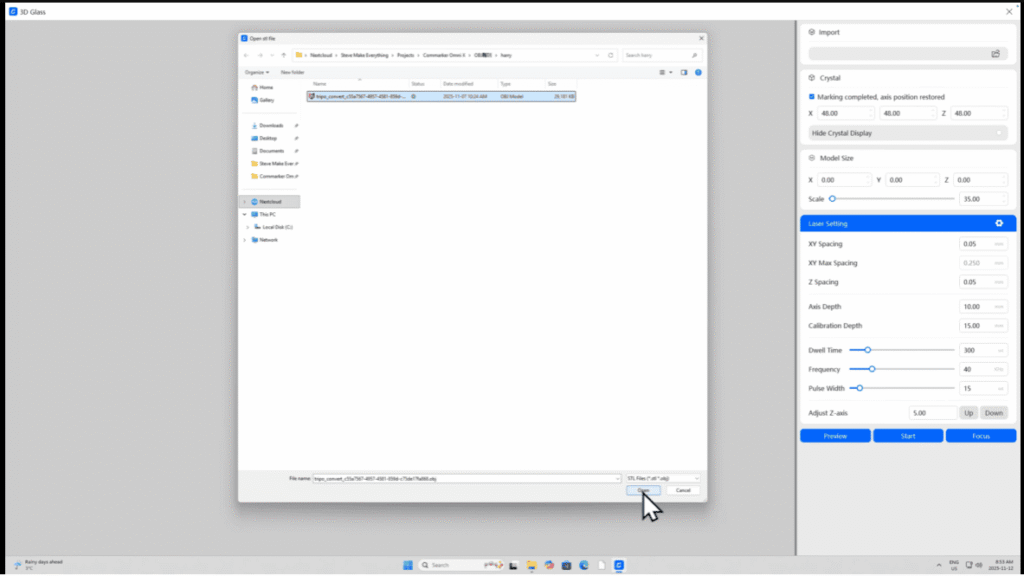The height and width of the screenshot is (576, 1024).
Task: Select Nextcloud in the navigation pane
Action: [270, 201]
